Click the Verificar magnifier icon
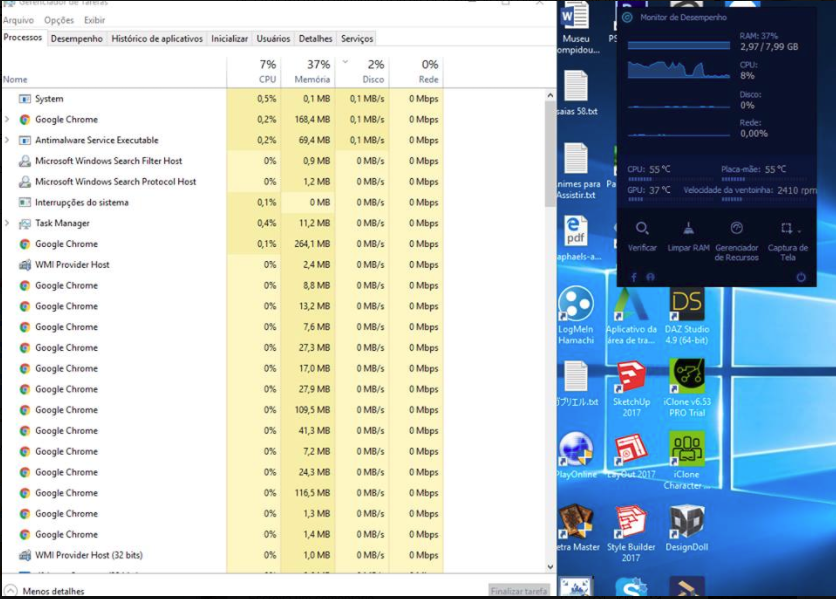Screen dimensions: 836x599 pyautogui.click(x=642, y=228)
